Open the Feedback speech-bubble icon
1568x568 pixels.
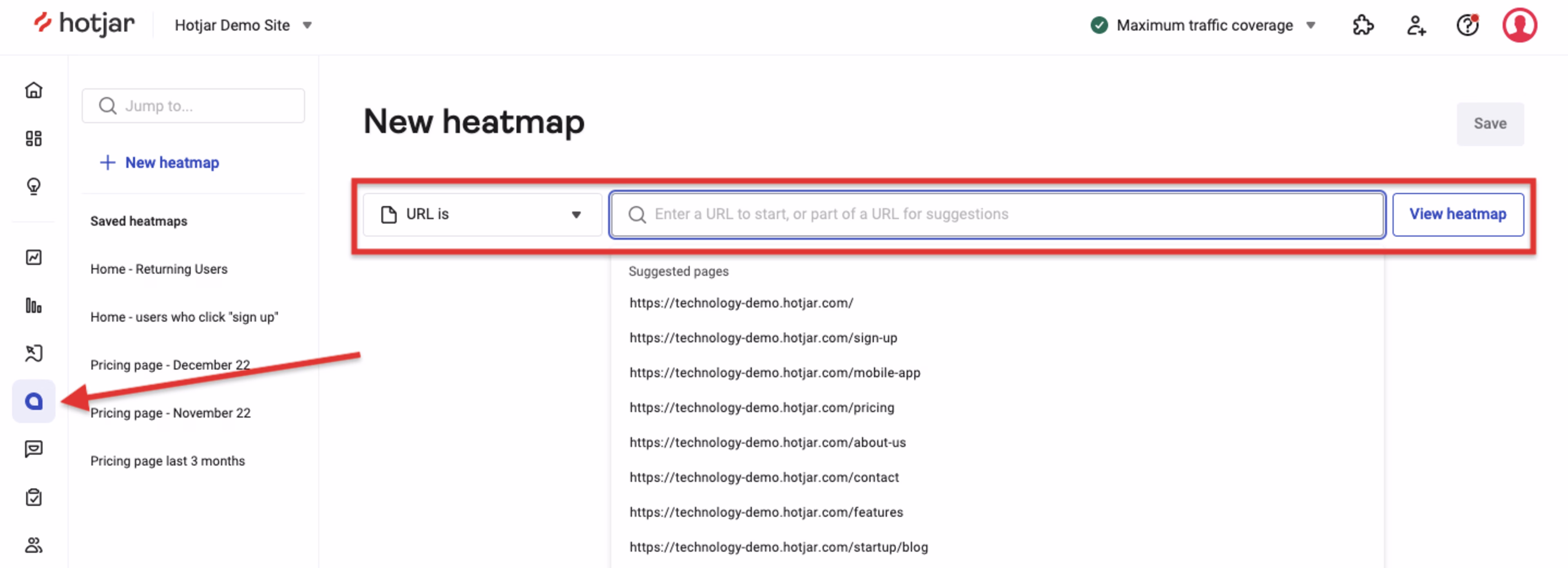pyautogui.click(x=33, y=449)
